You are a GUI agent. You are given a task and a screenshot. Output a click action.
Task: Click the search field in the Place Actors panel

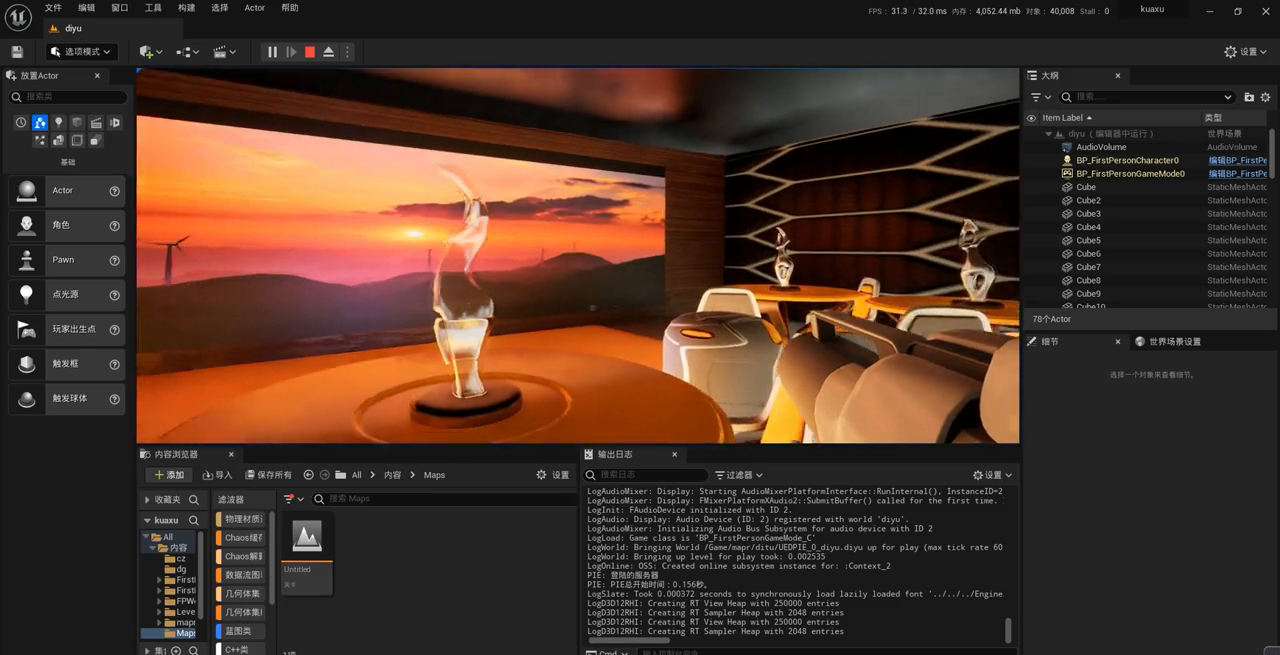(68, 97)
